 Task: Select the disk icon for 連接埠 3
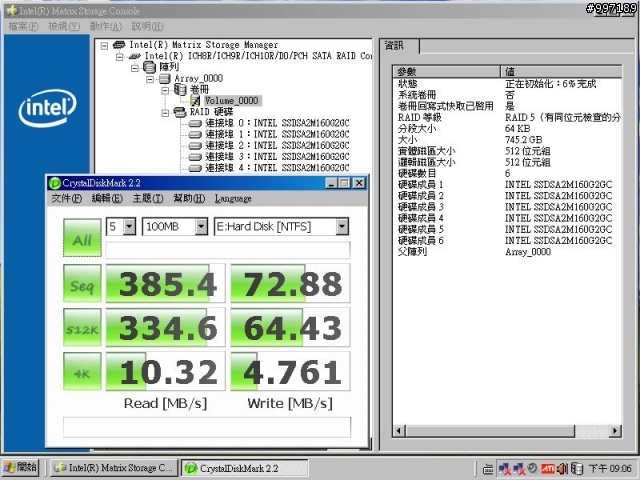click(195, 157)
